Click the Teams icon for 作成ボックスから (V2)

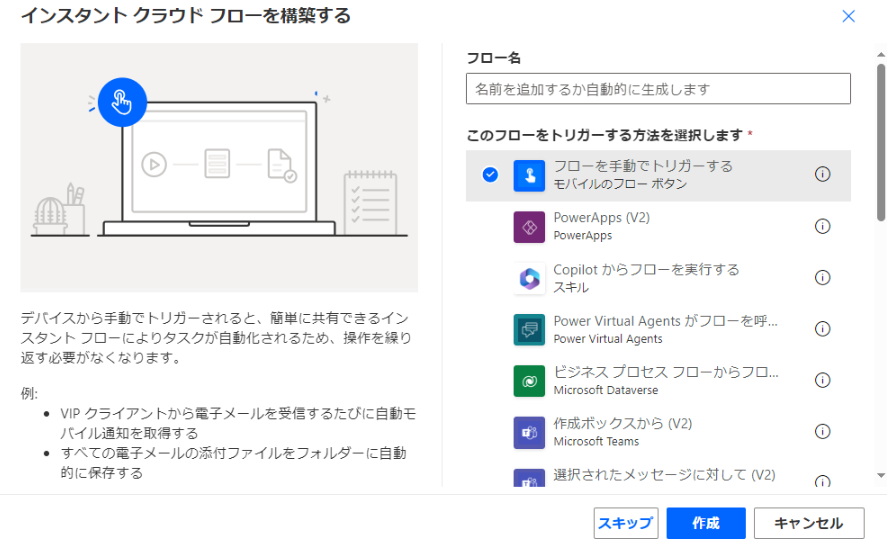(529, 433)
